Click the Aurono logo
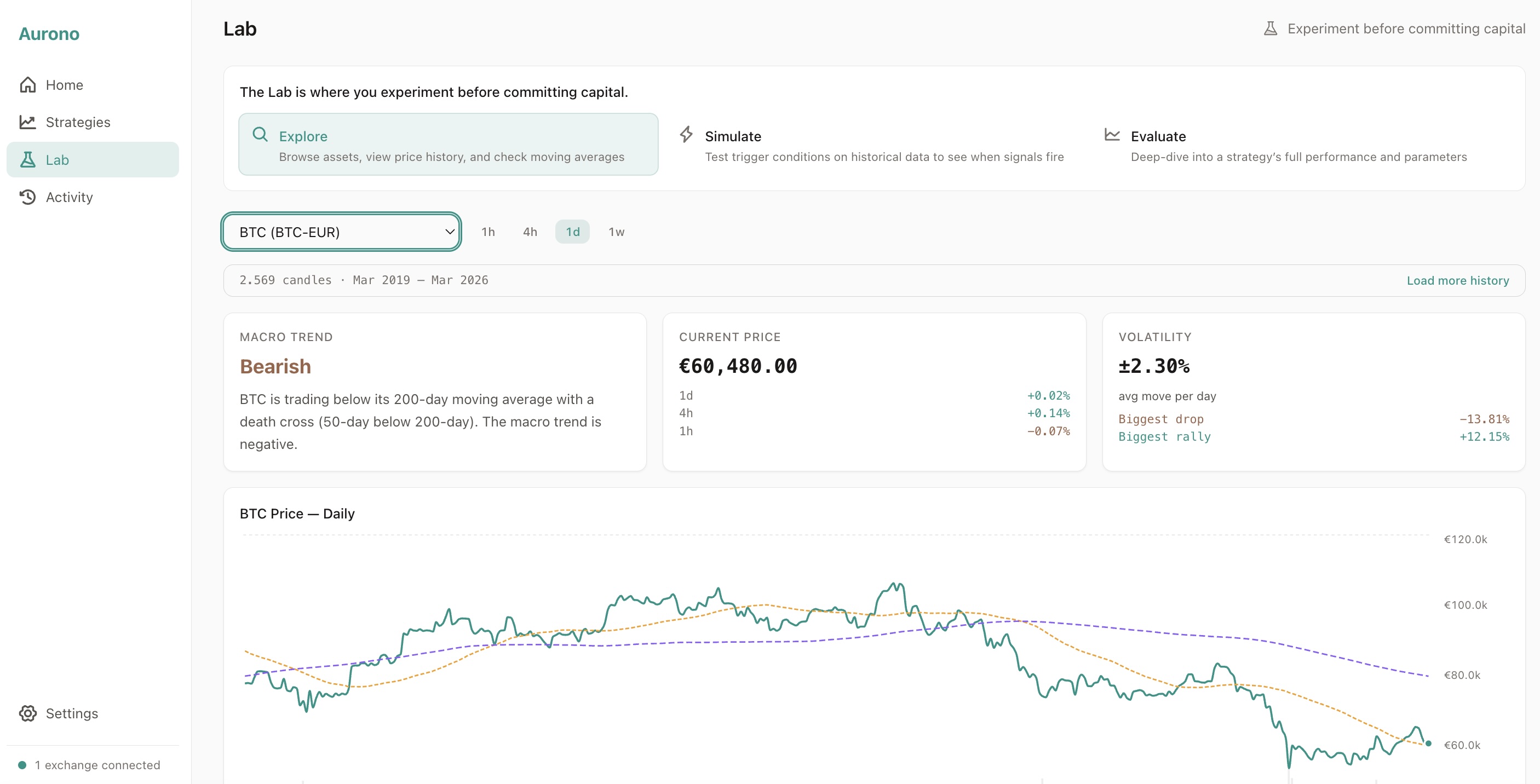This screenshot has height=784, width=1540. [49, 33]
